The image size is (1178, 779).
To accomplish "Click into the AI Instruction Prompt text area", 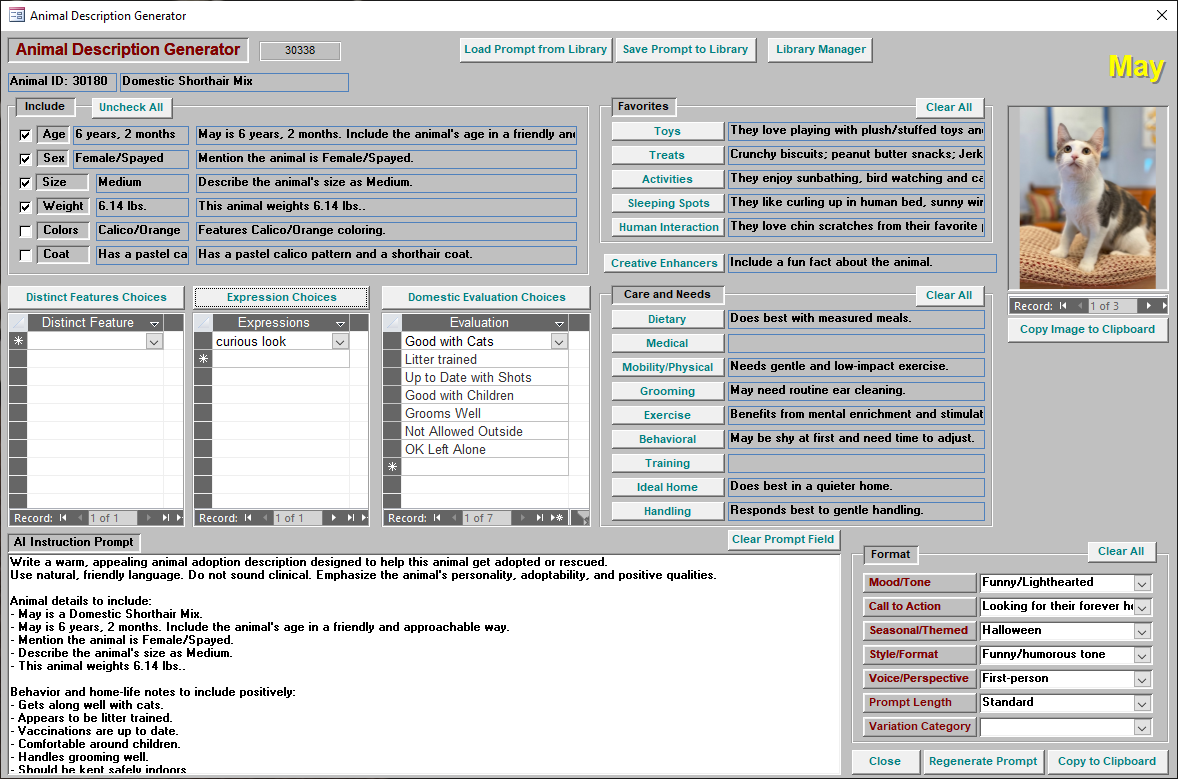I will (424, 664).
